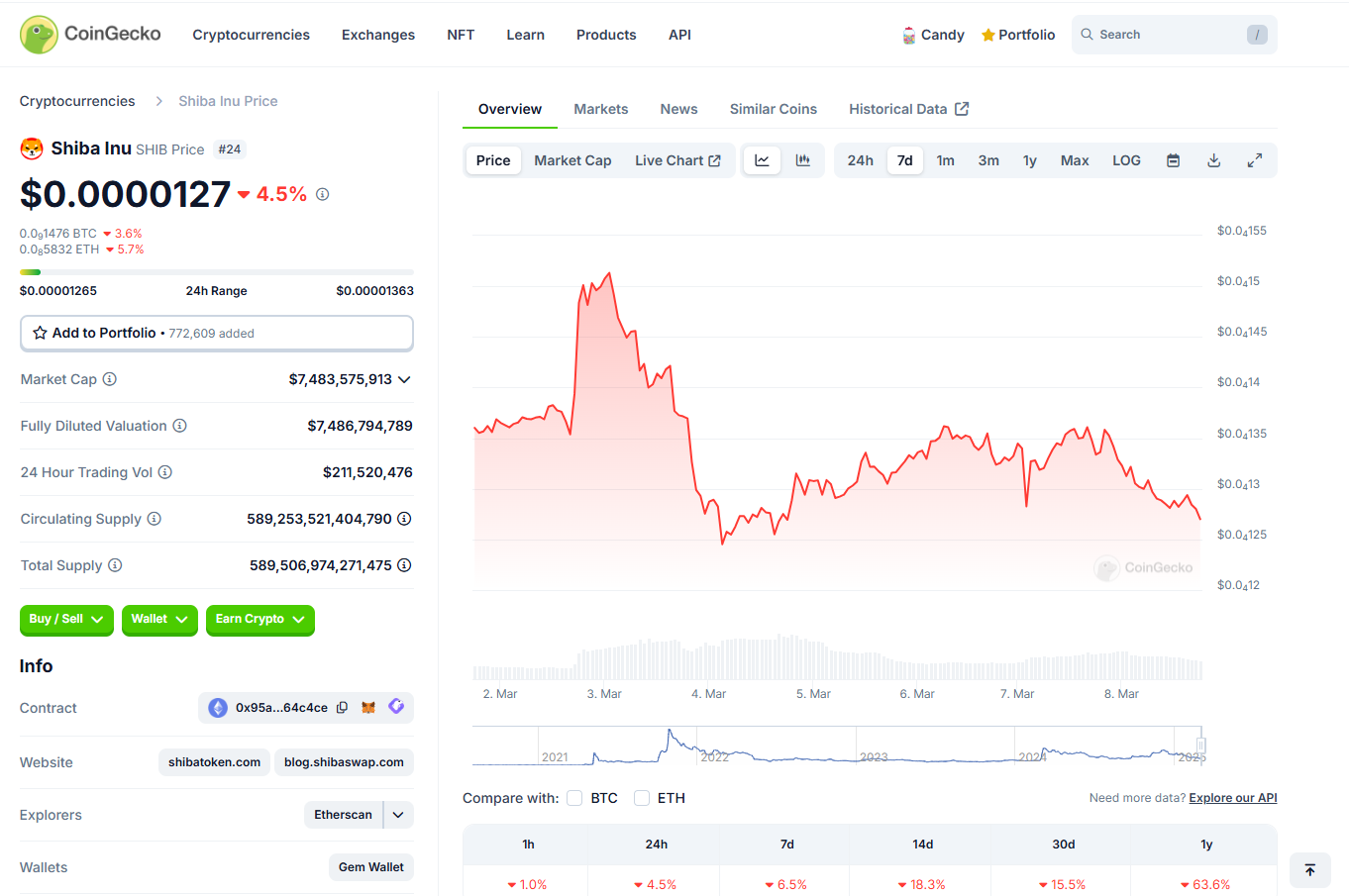This screenshot has height=896, width=1349.
Task: Select the 1m time range
Action: point(946,160)
